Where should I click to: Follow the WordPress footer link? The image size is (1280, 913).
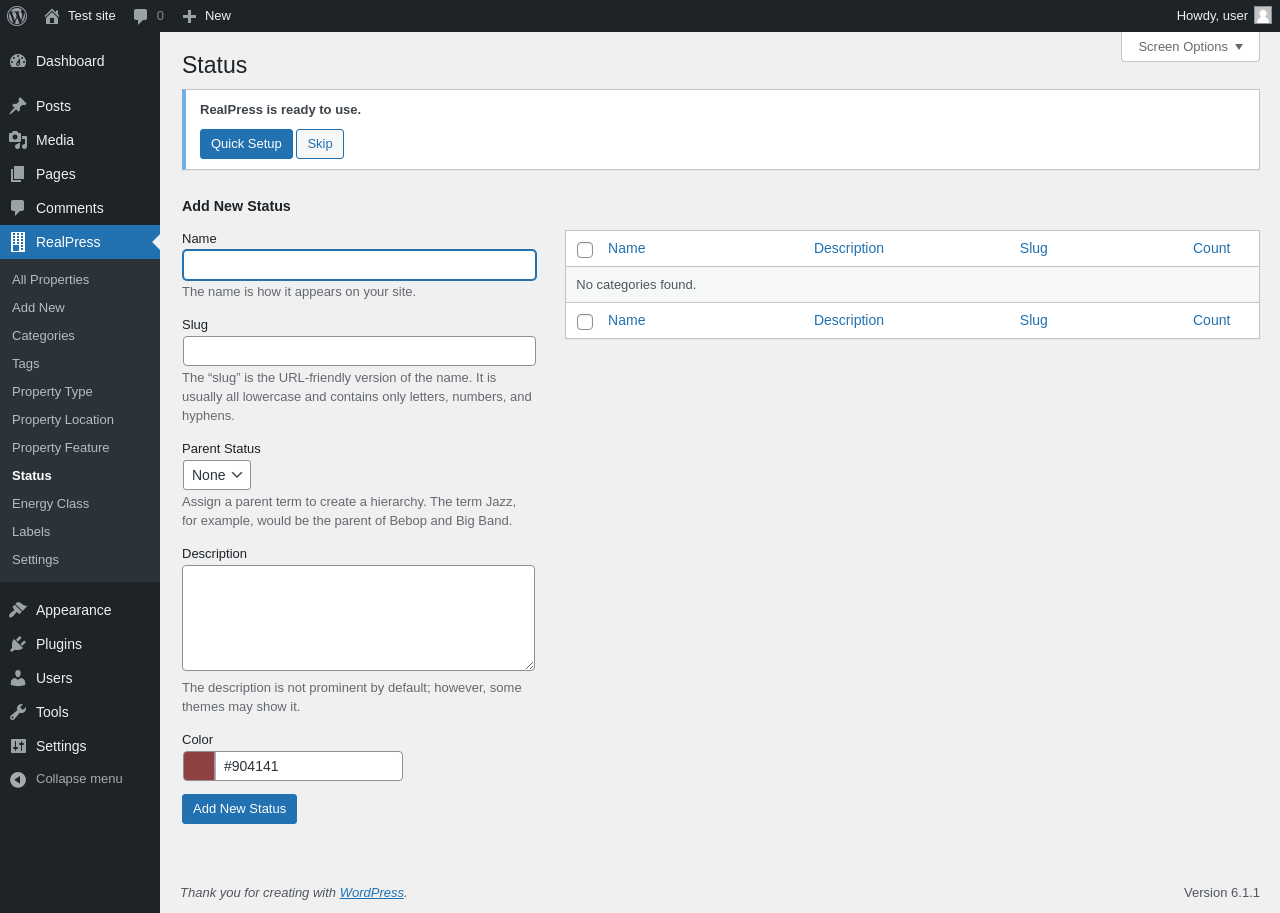coord(372,893)
